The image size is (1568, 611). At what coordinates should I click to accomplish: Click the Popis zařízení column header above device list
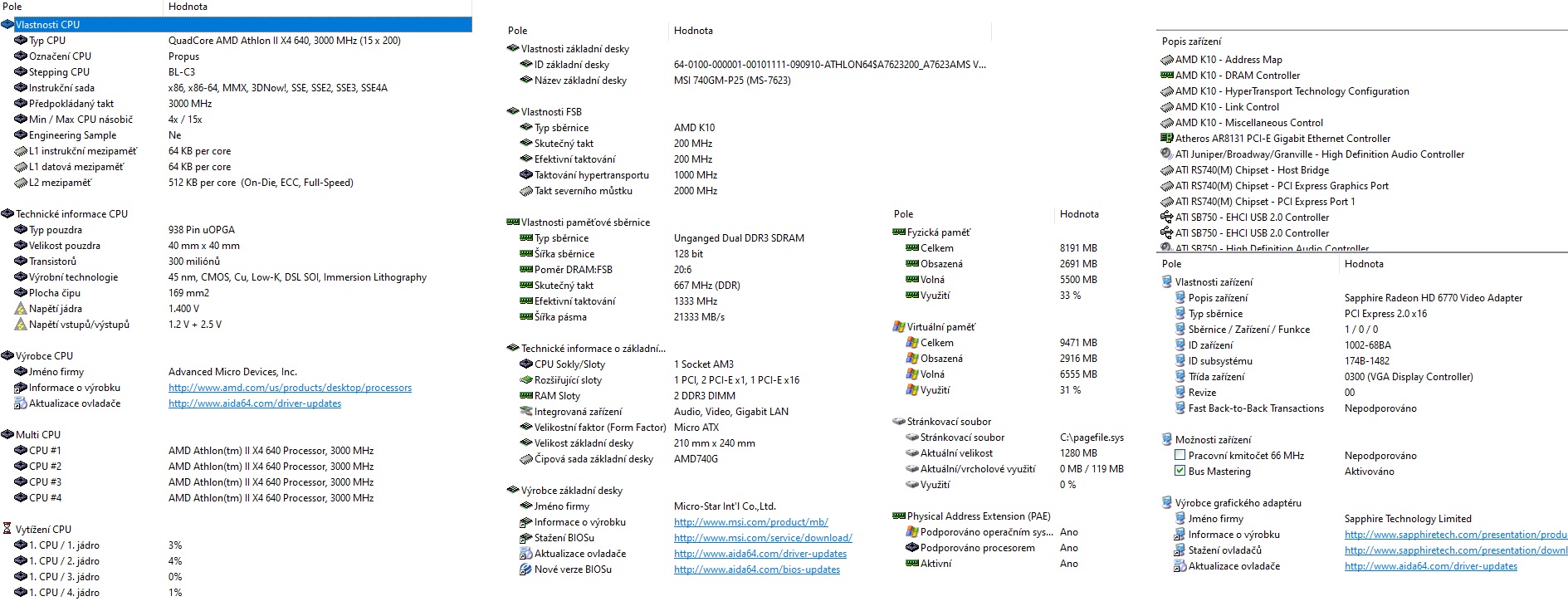[1191, 42]
